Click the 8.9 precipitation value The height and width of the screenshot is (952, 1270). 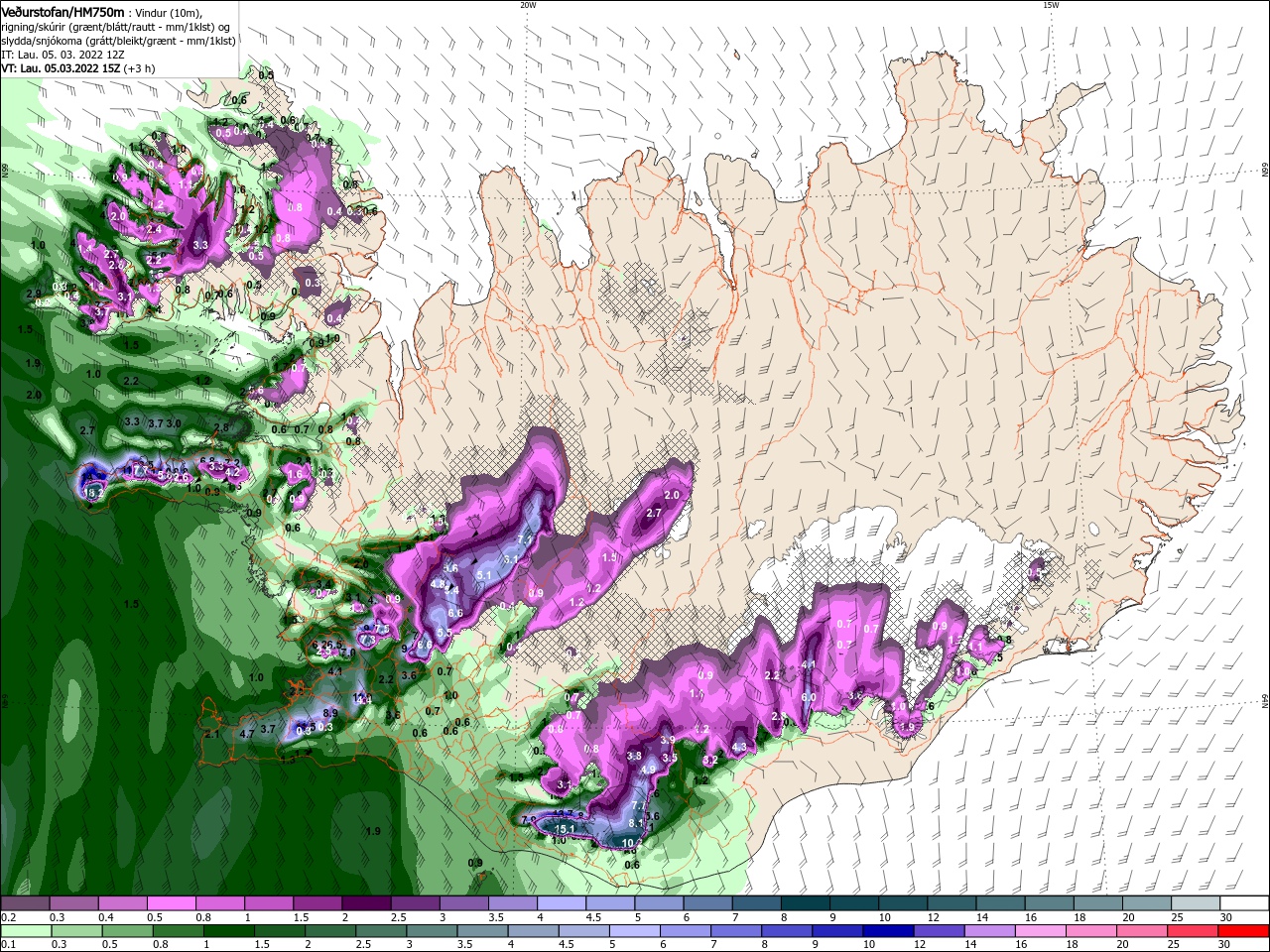[331, 713]
